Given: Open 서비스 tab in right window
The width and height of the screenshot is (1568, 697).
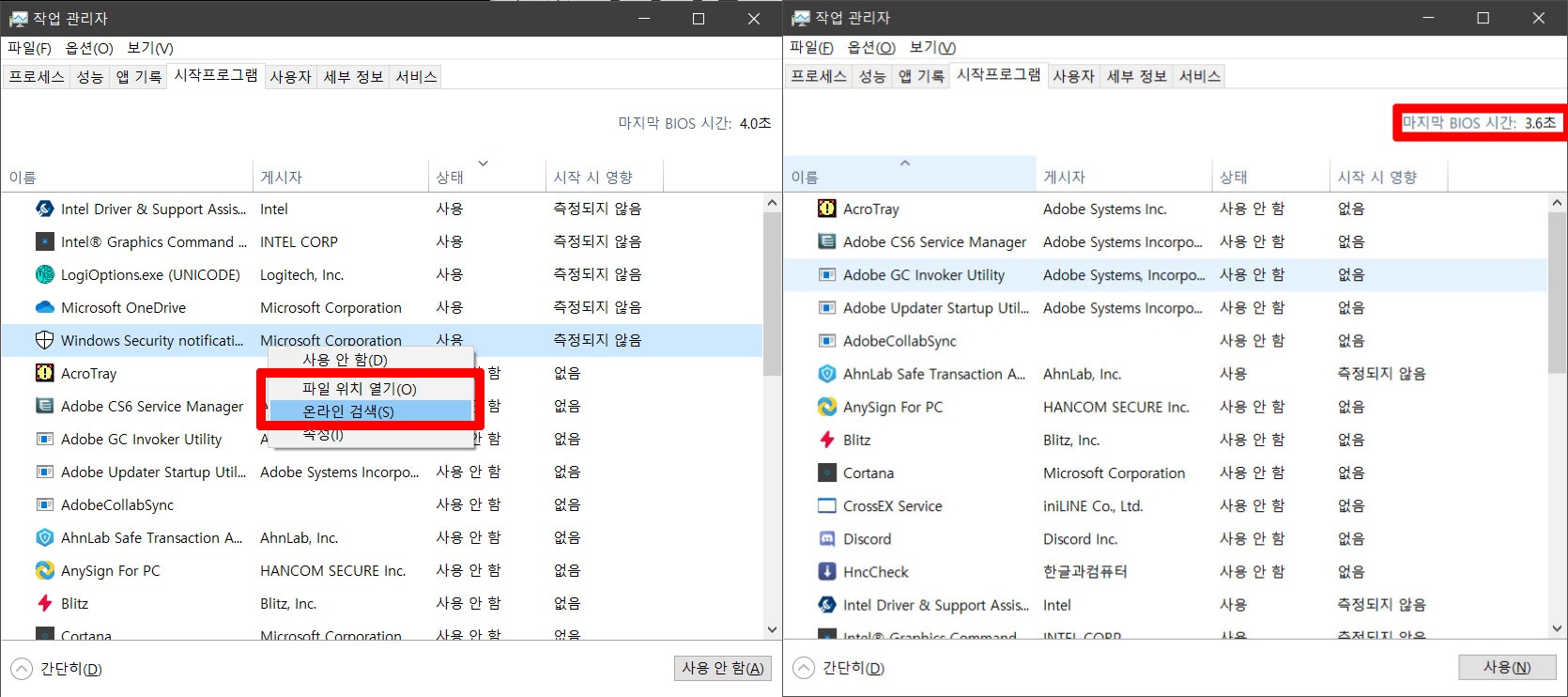Looking at the screenshot, I should [1199, 75].
